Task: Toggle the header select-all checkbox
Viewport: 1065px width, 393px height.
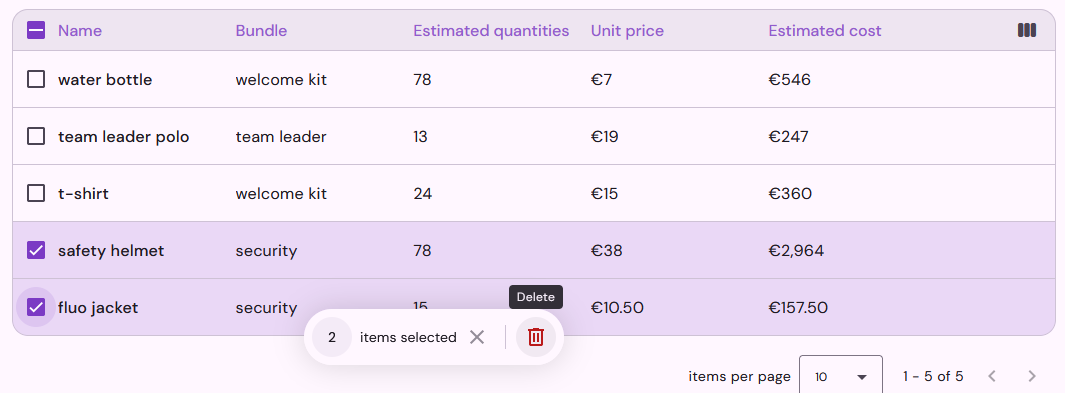Action: tap(36, 30)
